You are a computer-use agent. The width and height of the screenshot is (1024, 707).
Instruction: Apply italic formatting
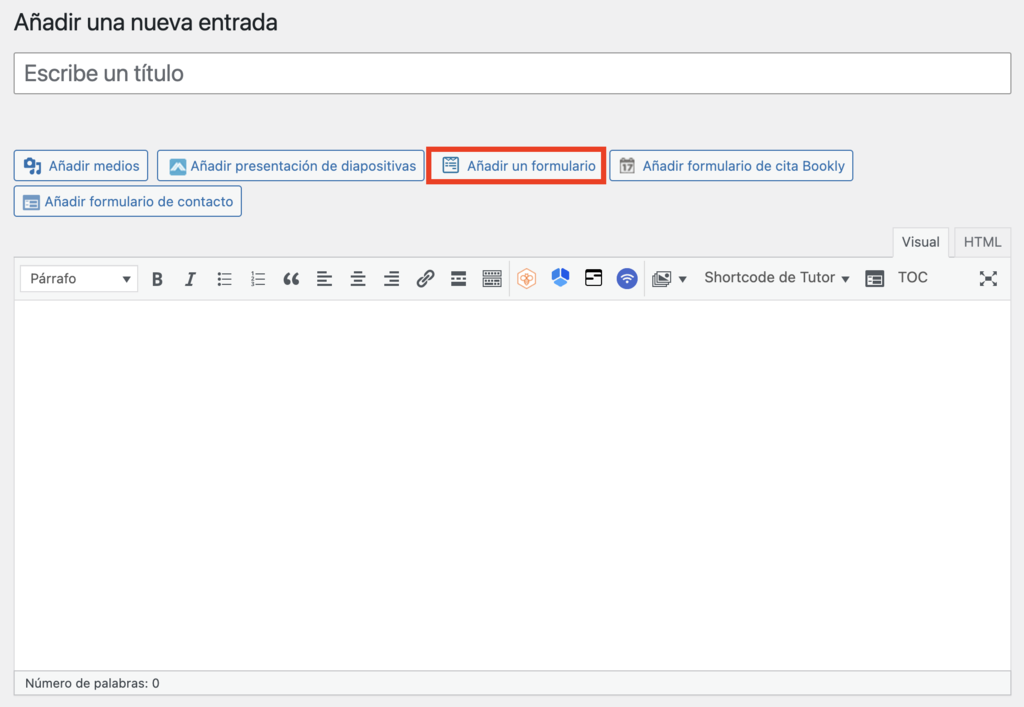190,278
